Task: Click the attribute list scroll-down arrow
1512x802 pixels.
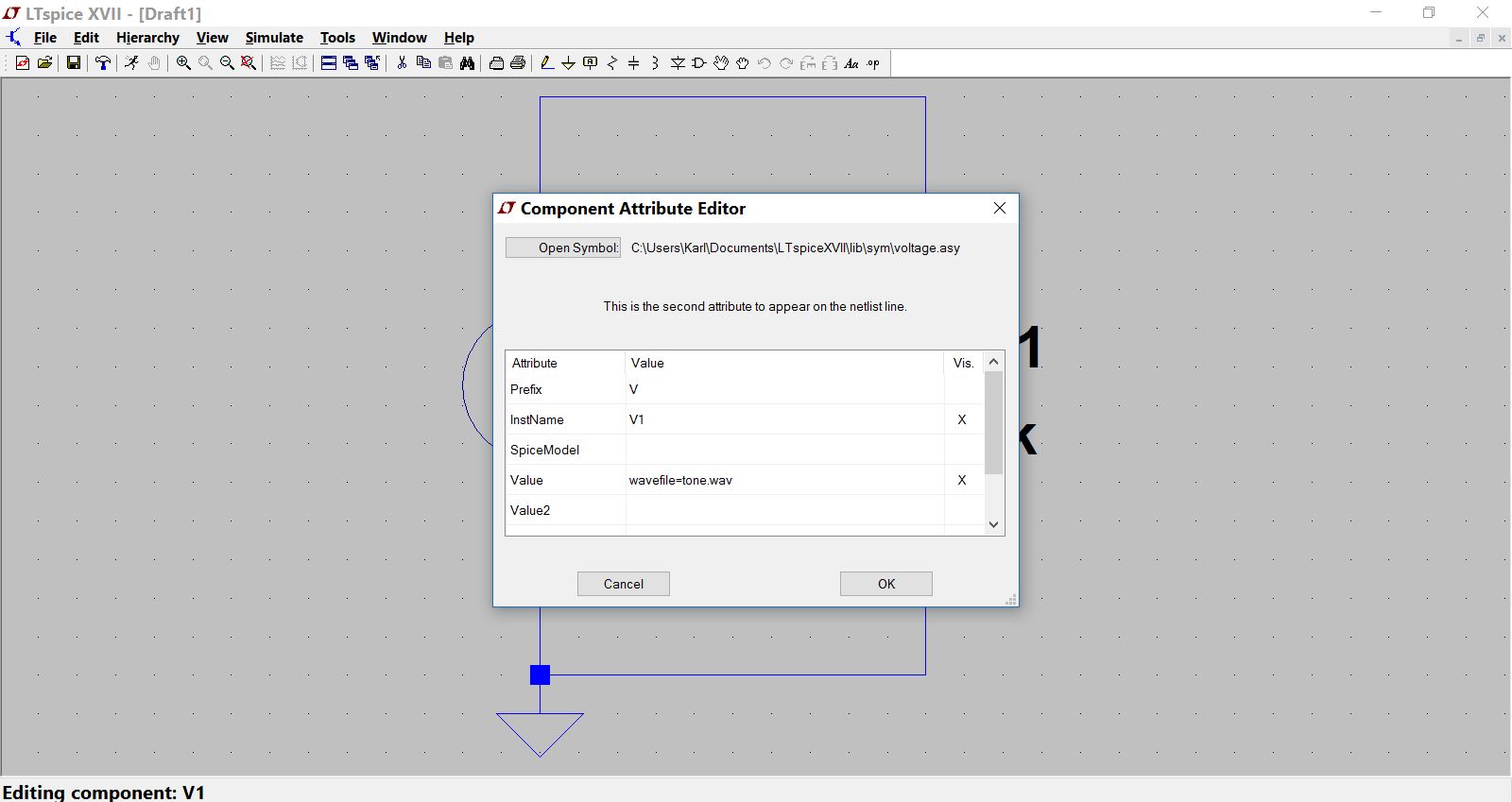Action: click(x=993, y=524)
